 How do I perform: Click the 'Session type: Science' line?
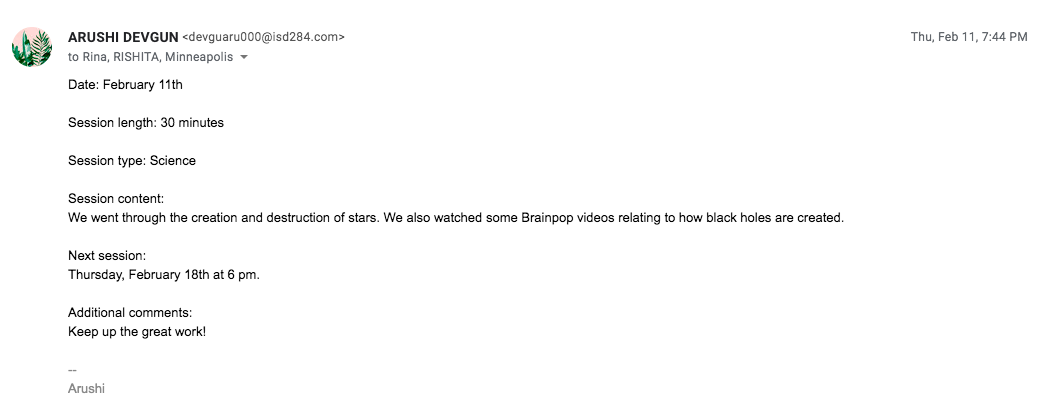point(131,161)
